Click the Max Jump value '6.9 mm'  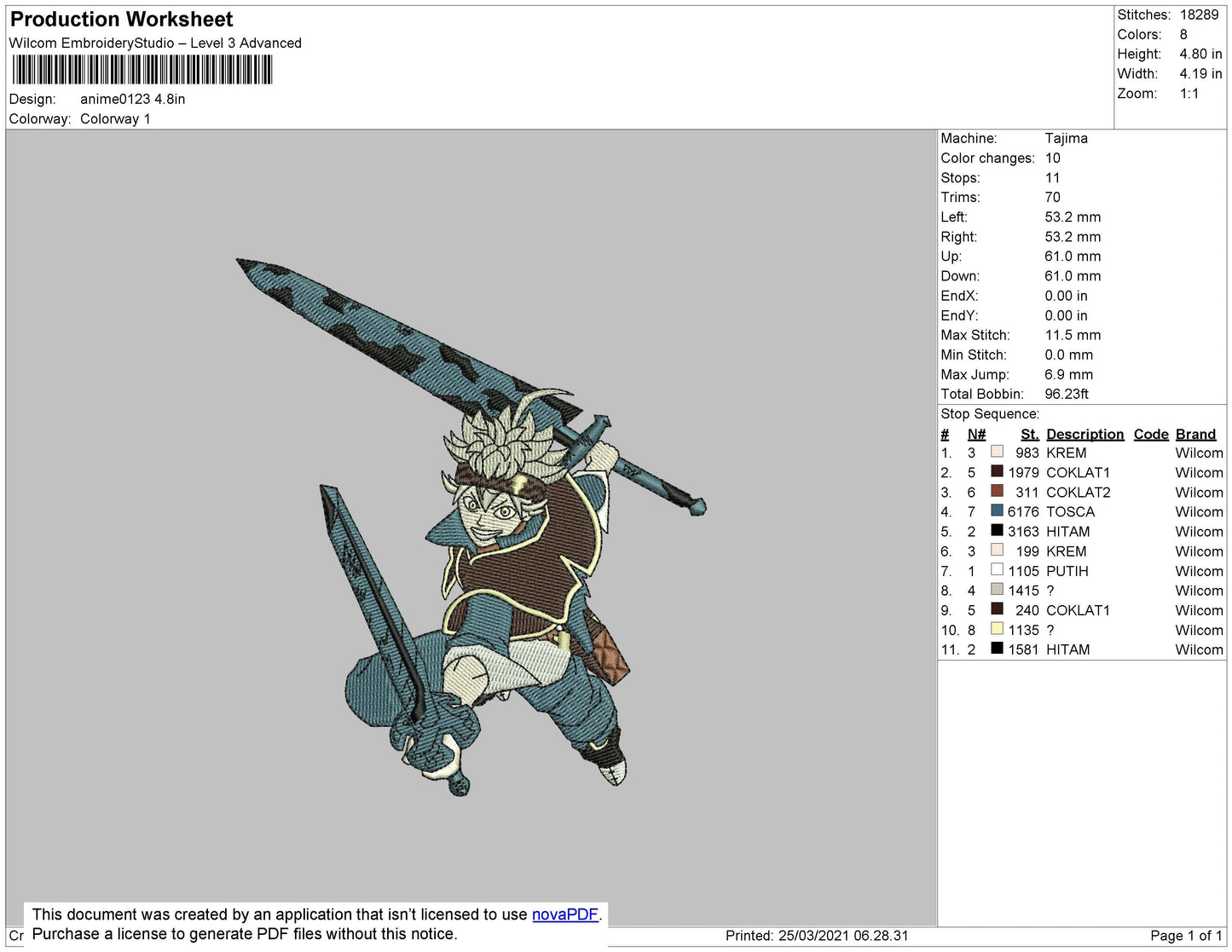click(x=1068, y=374)
